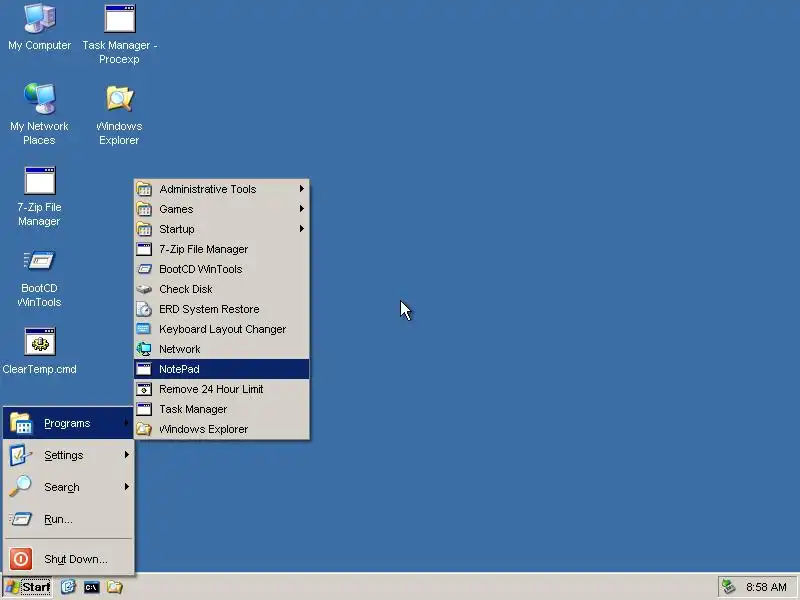
Task: Expand Startup submenu arrow
Action: (x=302, y=229)
